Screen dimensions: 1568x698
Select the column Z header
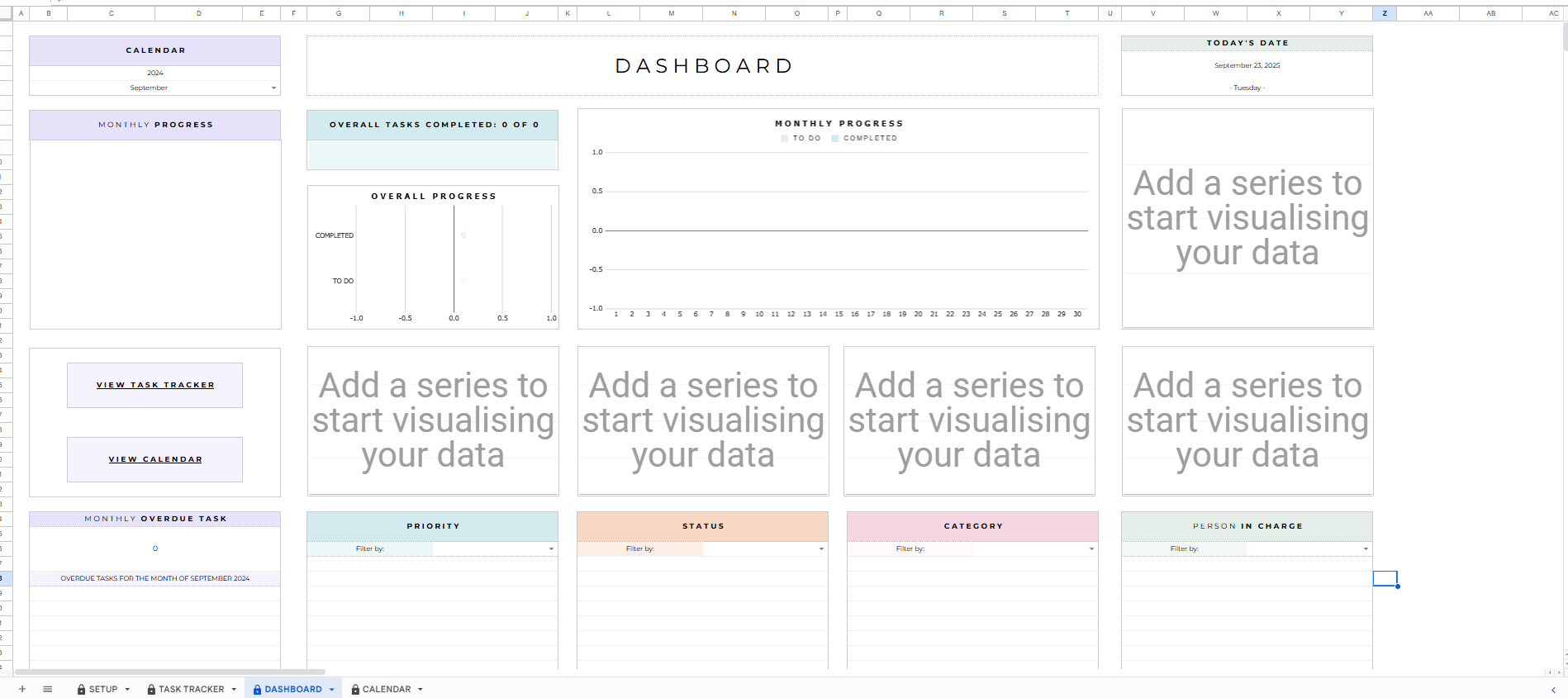click(1385, 13)
